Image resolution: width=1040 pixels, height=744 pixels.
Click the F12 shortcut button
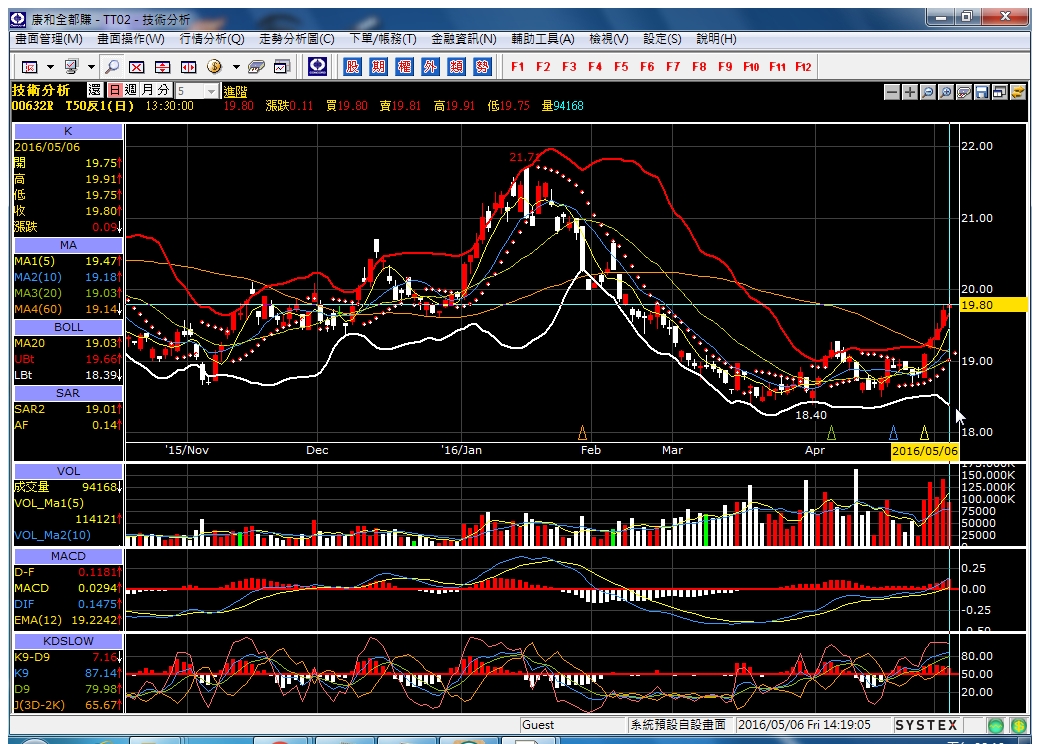pyautogui.click(x=803, y=66)
